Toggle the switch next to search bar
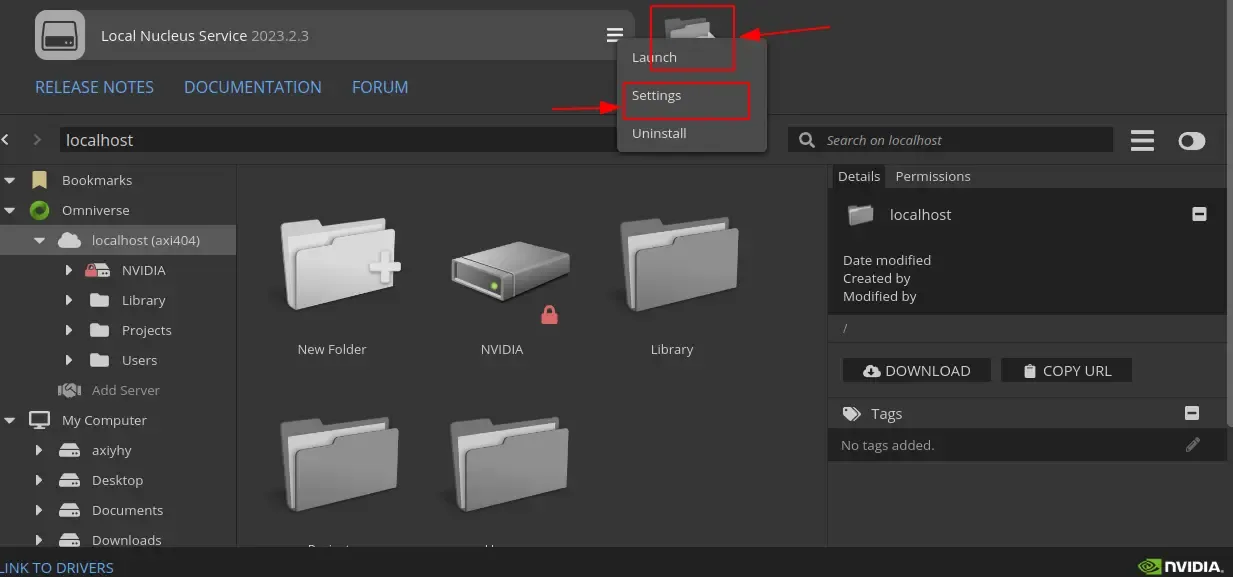Viewport: 1233px width, 577px height. [x=1191, y=141]
